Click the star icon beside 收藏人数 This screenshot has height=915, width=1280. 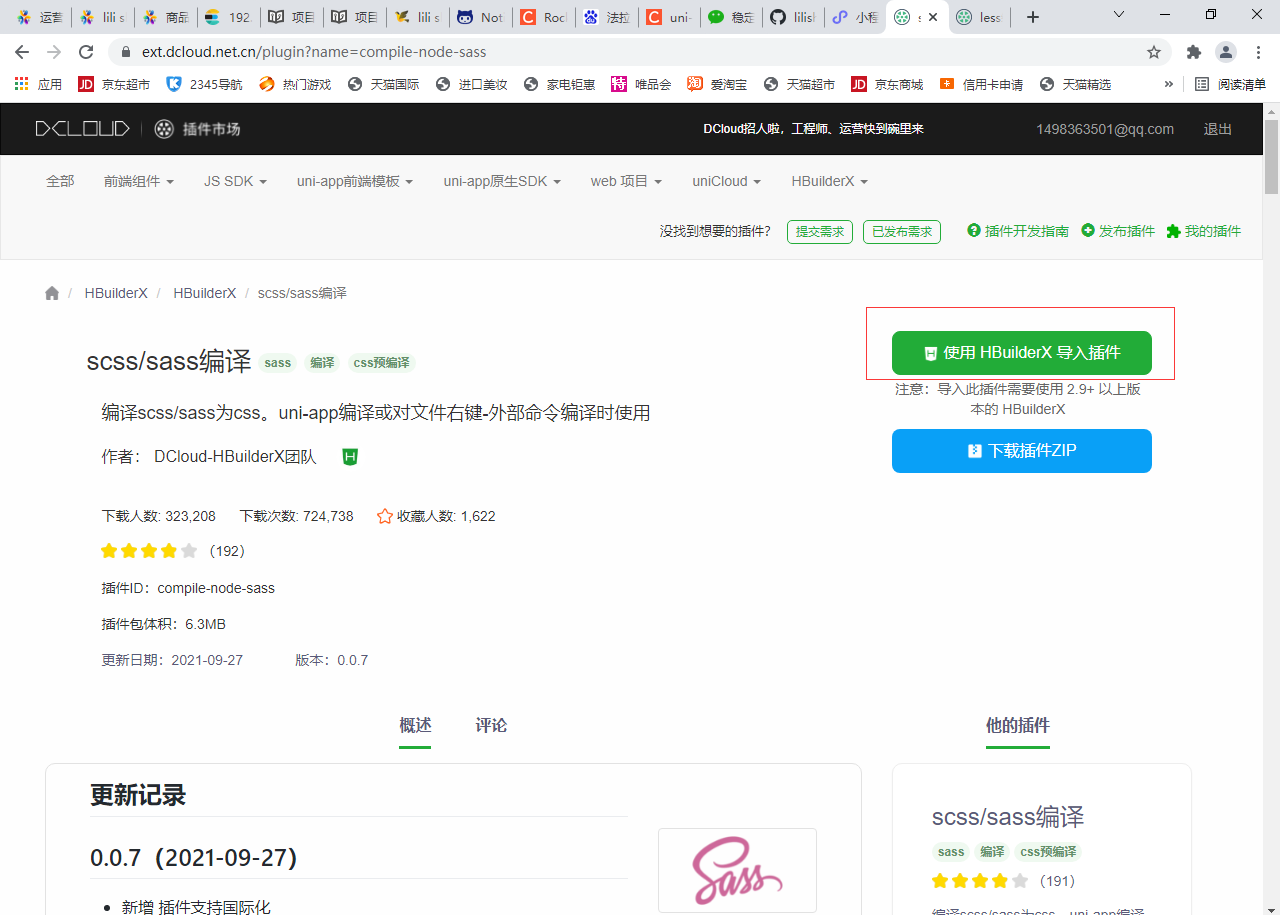[x=384, y=516]
